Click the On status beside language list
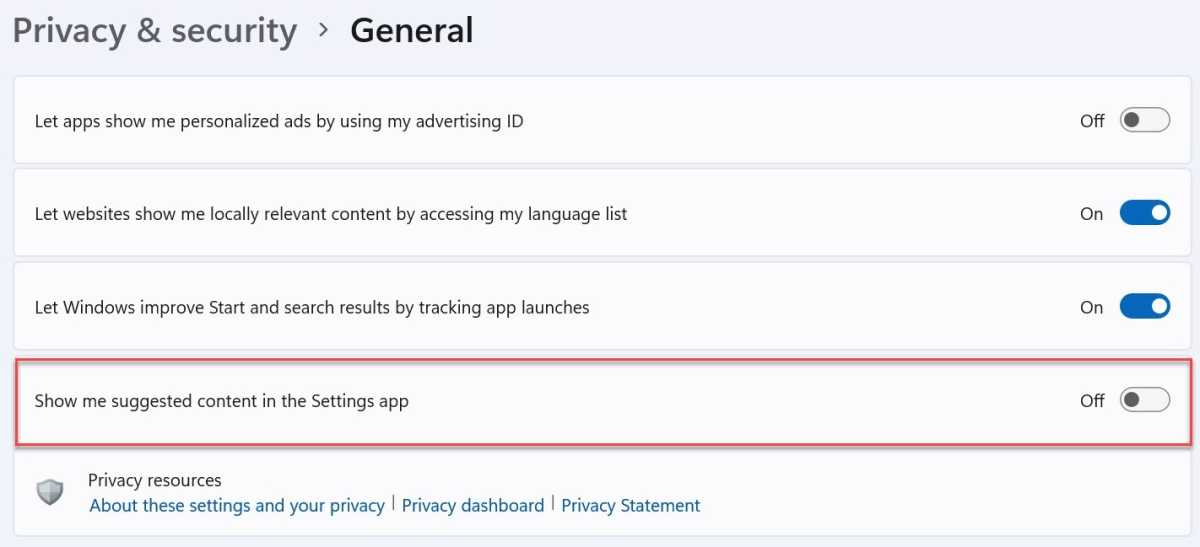The image size is (1200, 547). (1091, 214)
